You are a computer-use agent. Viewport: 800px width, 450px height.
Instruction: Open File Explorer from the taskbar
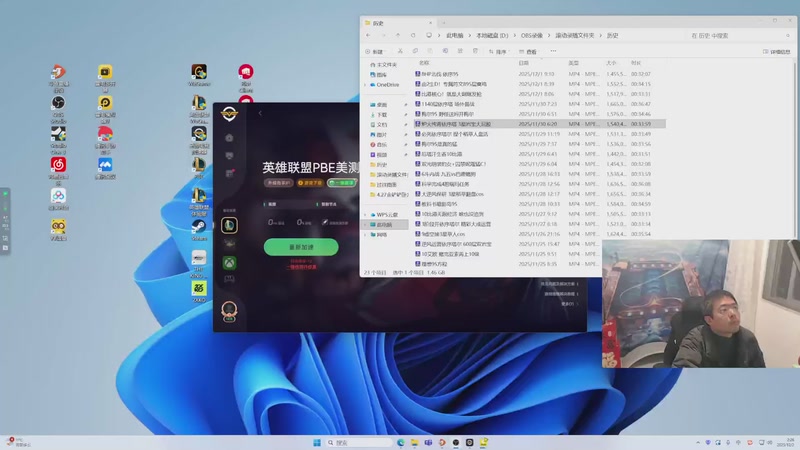tap(415, 442)
